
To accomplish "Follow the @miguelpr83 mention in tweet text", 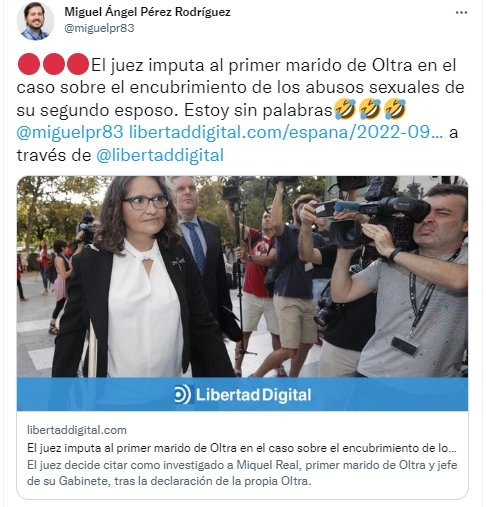I will [x=70, y=132].
